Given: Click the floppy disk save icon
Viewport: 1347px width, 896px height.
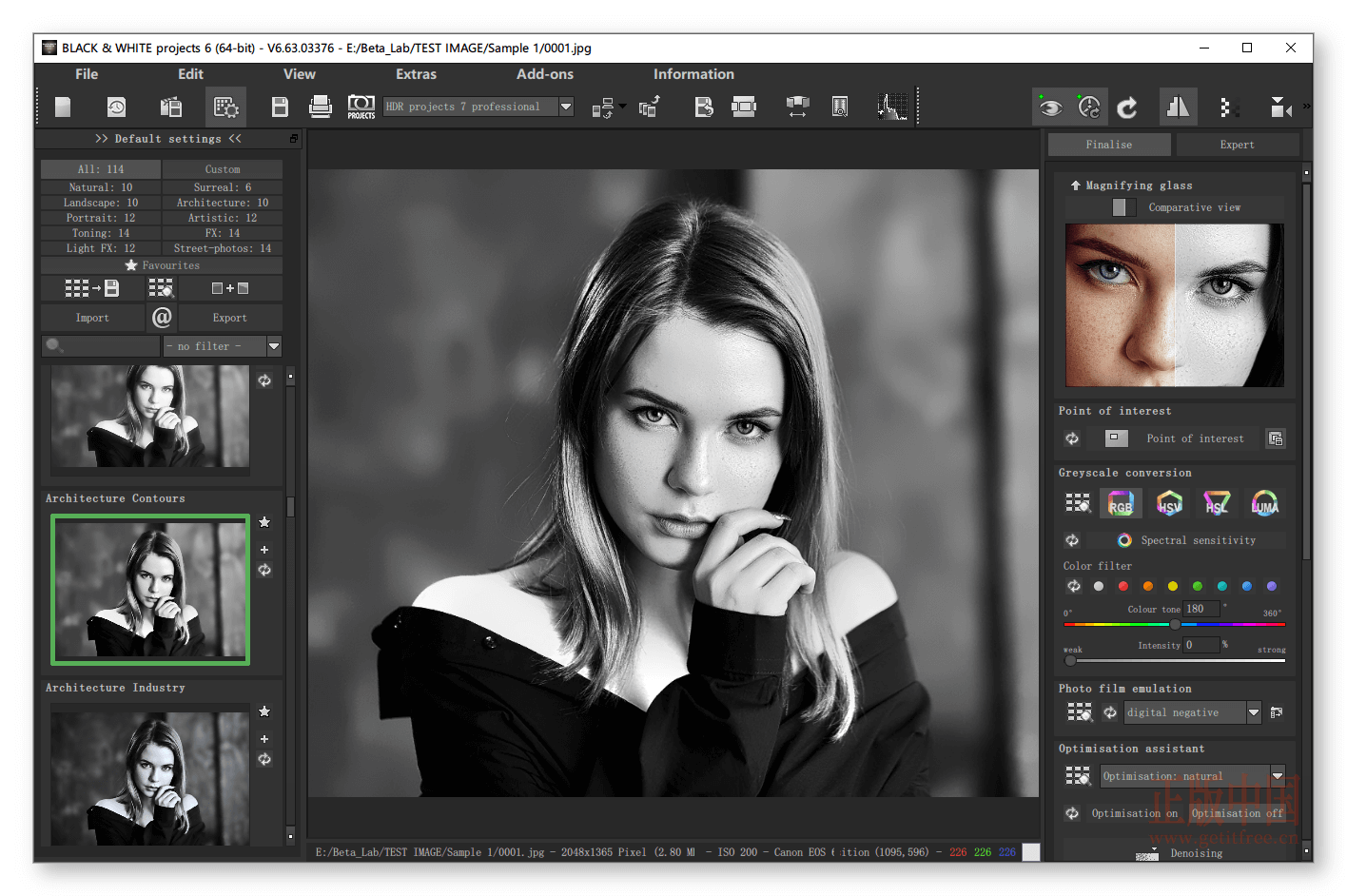Looking at the screenshot, I should click(280, 107).
